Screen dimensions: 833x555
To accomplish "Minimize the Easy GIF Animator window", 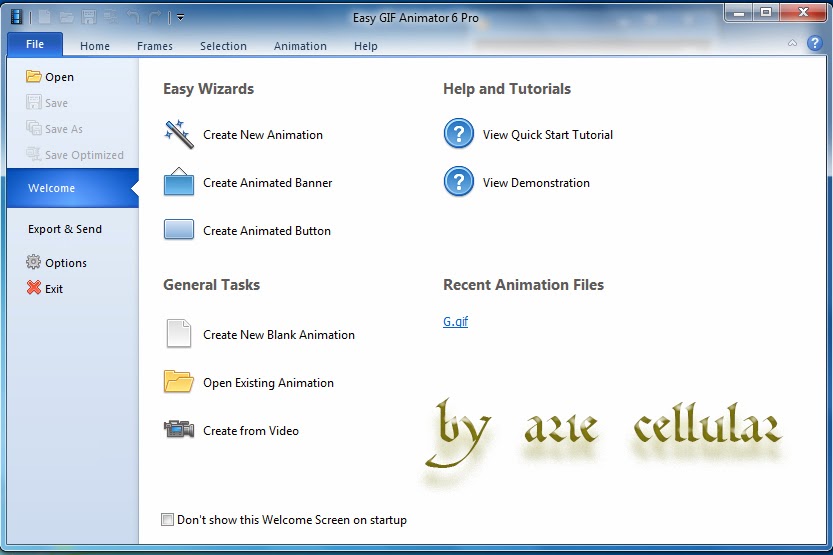I will click(739, 13).
